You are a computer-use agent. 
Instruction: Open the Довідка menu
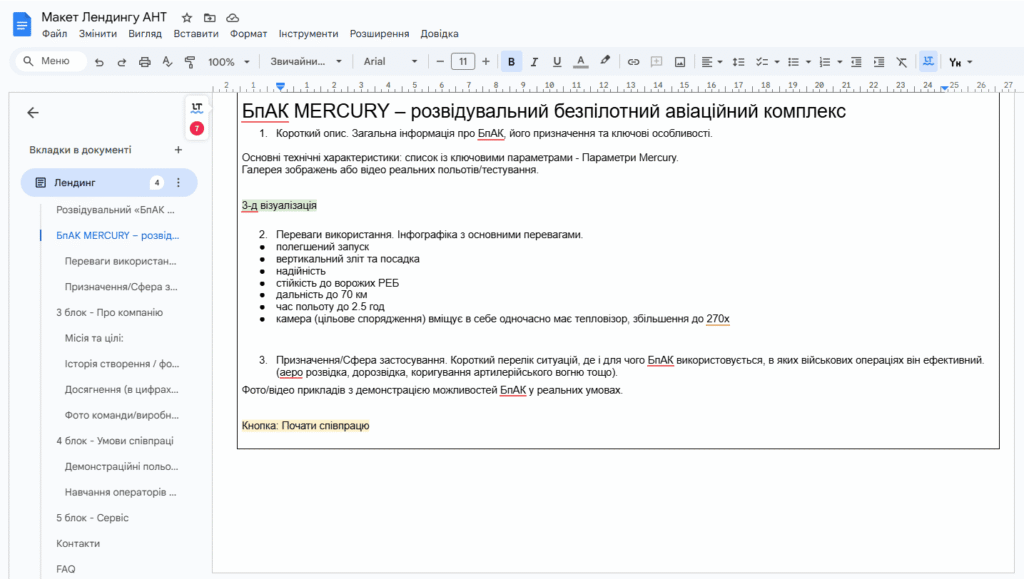440,34
